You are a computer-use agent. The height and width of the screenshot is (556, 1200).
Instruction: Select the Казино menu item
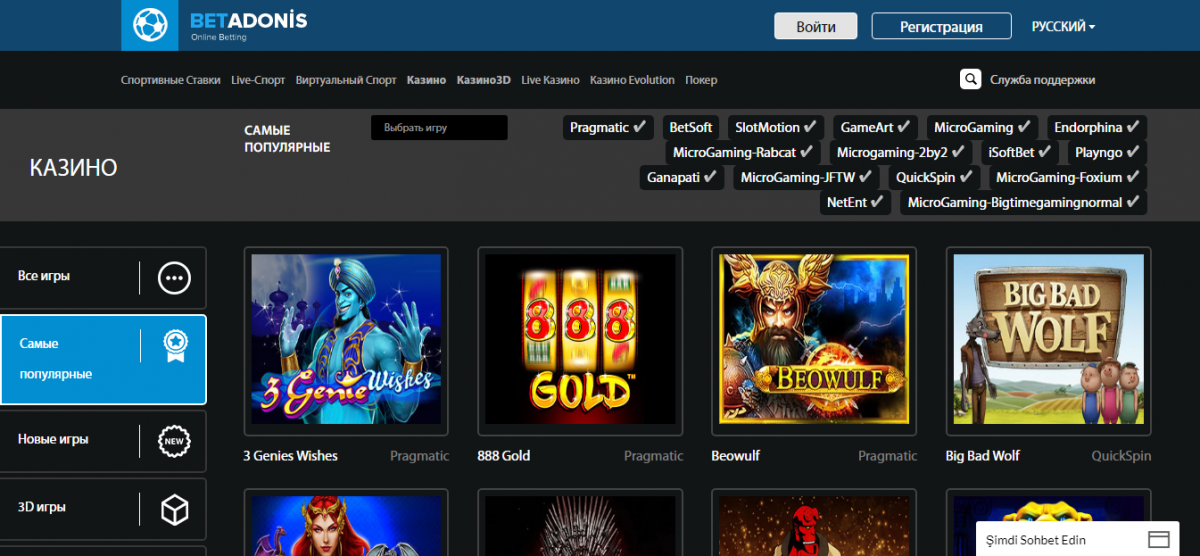pos(427,80)
